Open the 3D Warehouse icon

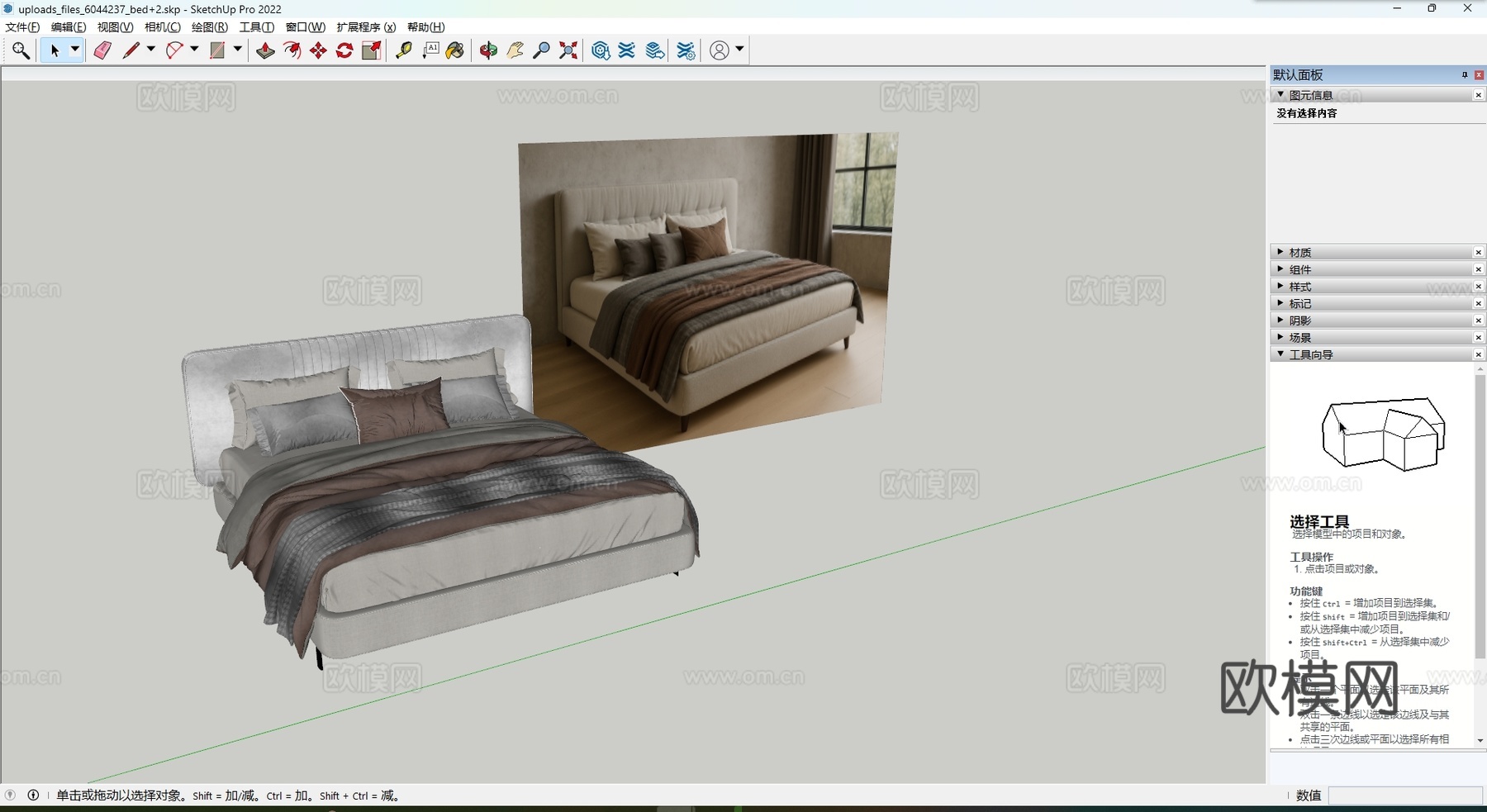click(x=601, y=50)
